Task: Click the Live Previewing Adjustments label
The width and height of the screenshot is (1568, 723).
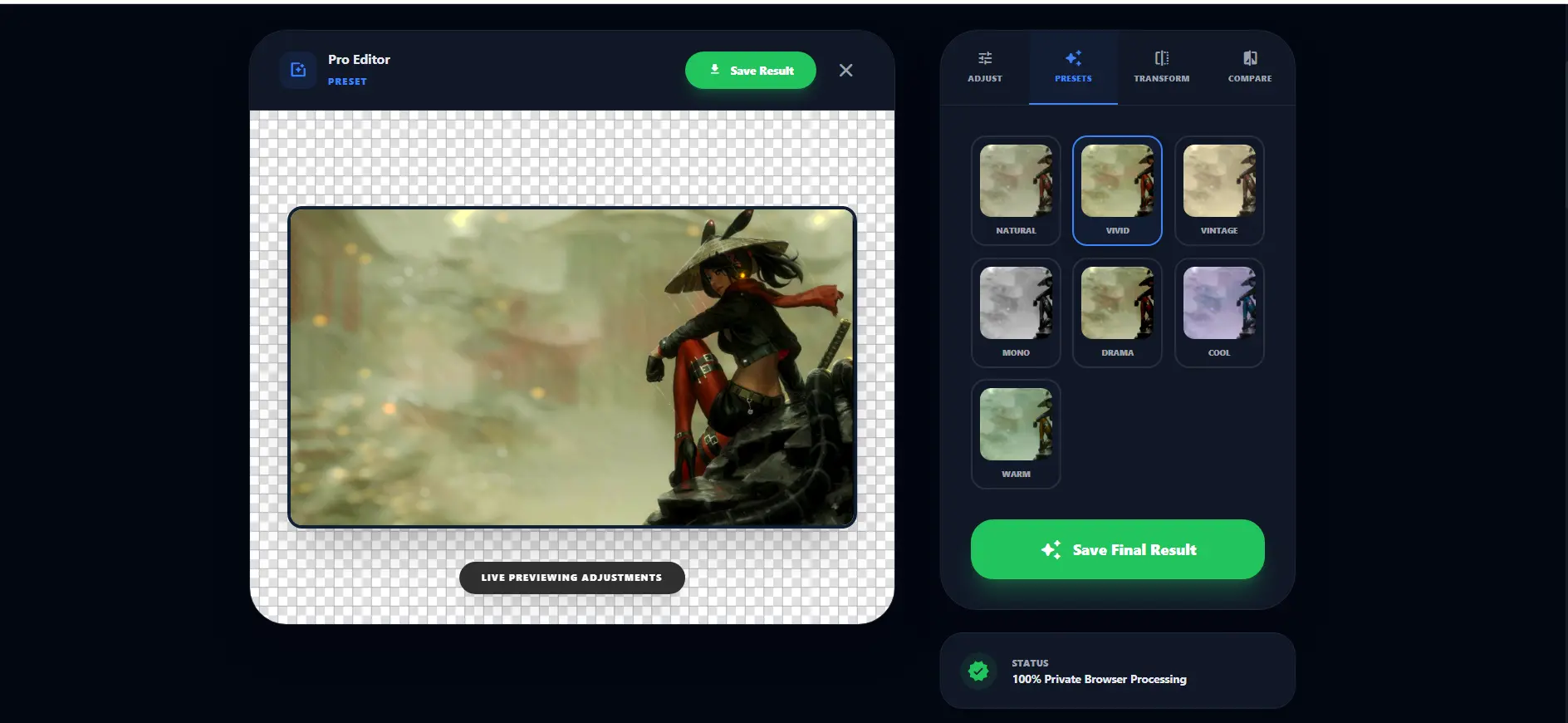Action: point(572,578)
